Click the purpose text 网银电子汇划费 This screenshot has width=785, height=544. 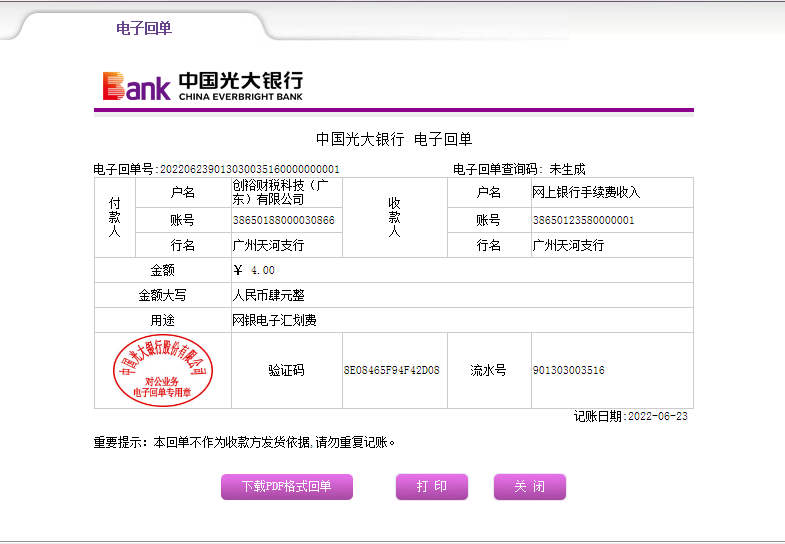[x=274, y=321]
